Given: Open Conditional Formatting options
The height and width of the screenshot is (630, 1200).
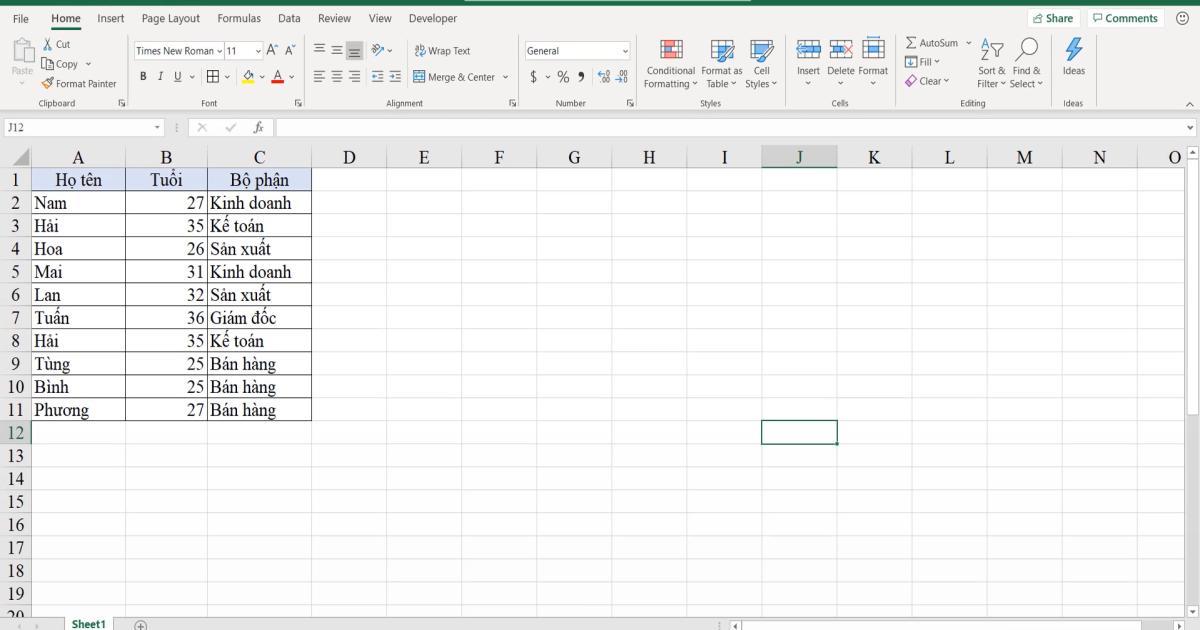Looking at the screenshot, I should click(670, 64).
